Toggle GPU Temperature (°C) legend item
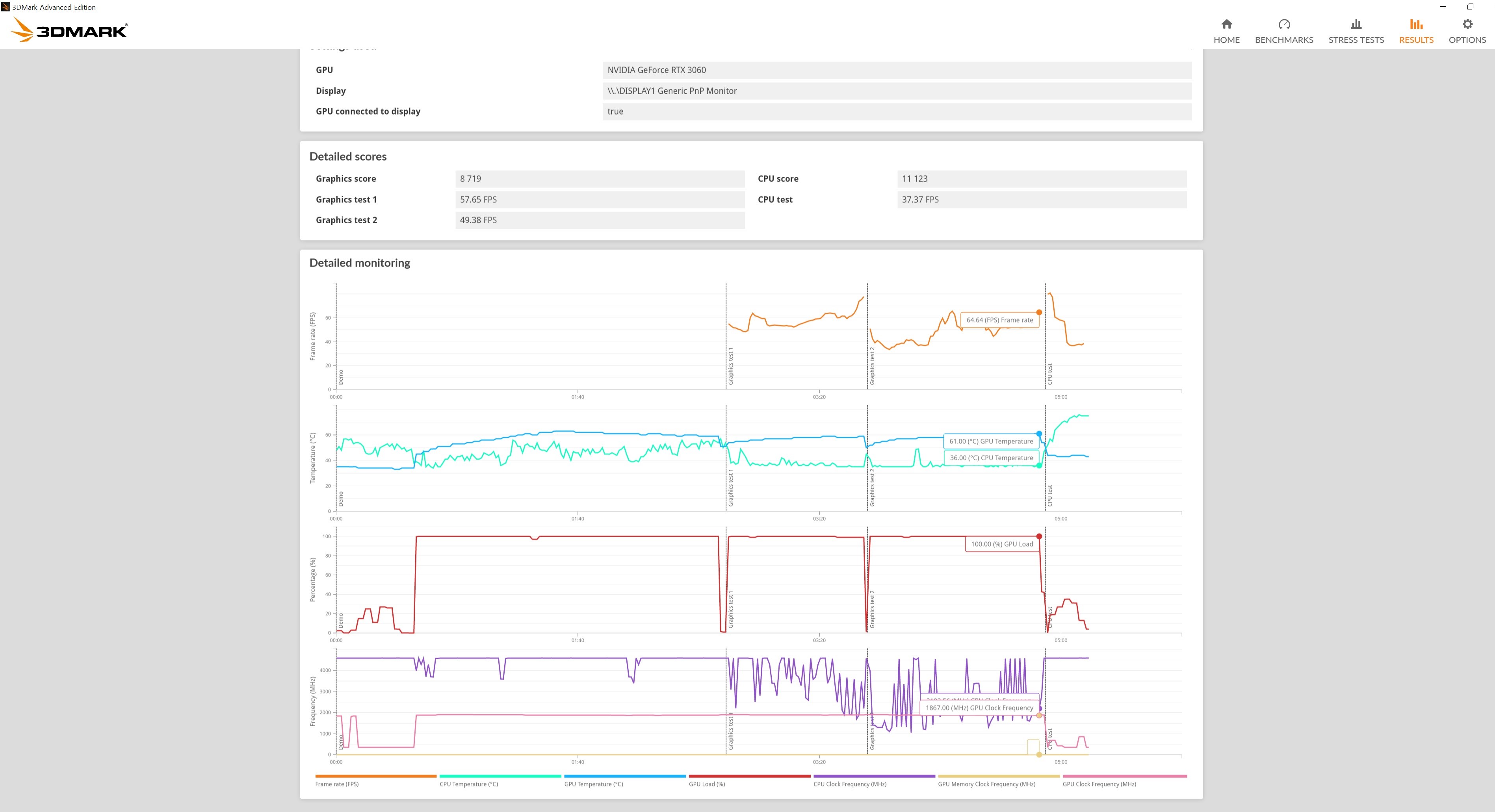1495x812 pixels. pyautogui.click(x=624, y=780)
